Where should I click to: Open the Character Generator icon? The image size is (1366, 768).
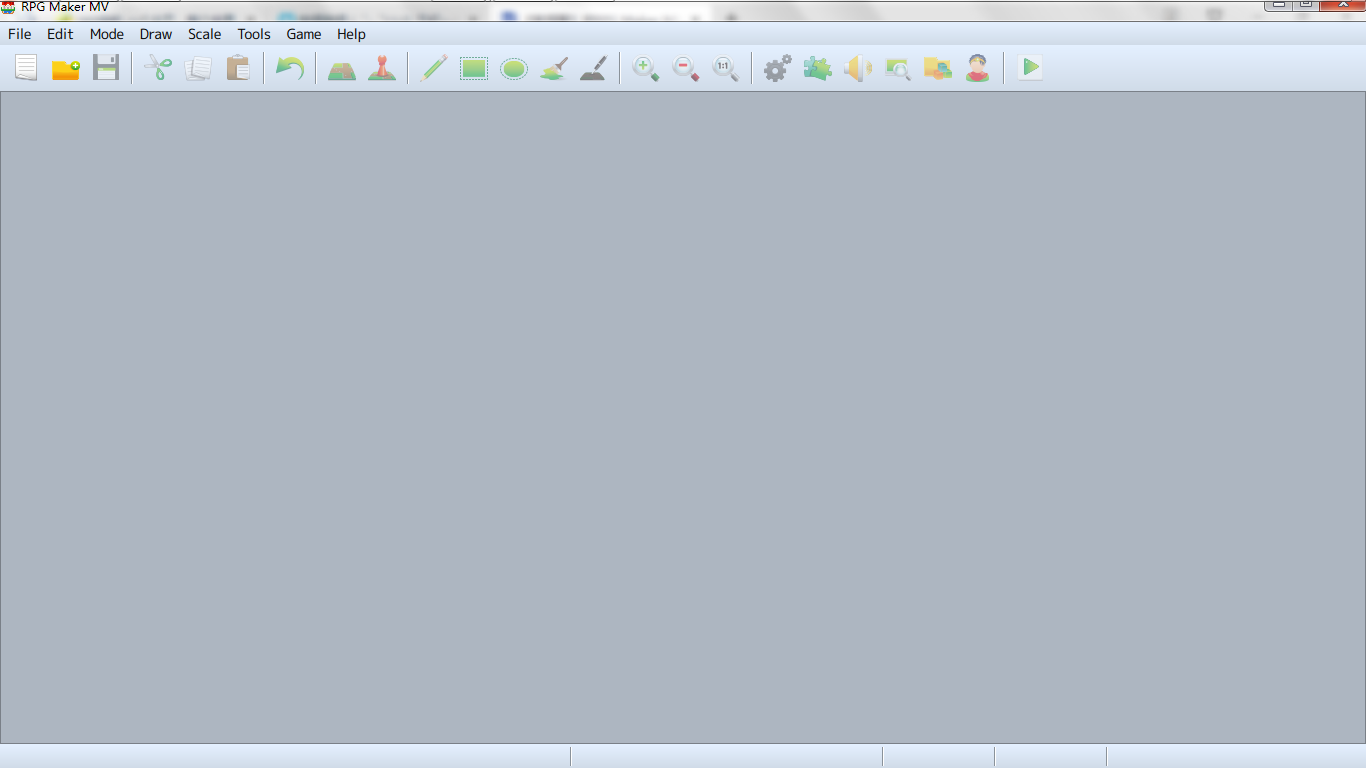click(978, 68)
